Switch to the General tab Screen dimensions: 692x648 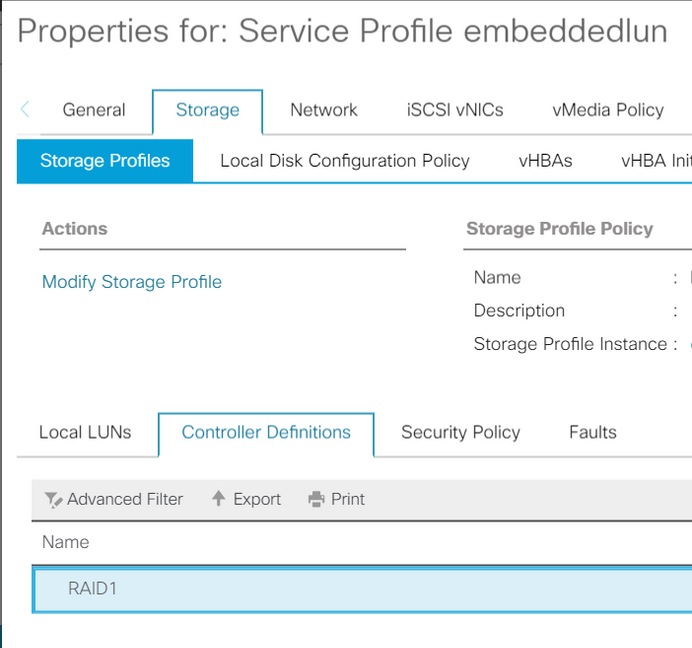tap(94, 110)
